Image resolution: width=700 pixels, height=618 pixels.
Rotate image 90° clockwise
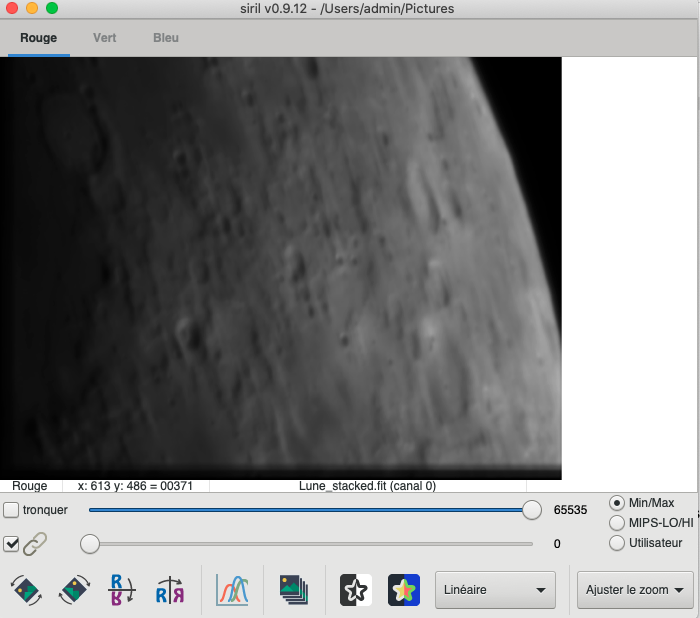tap(75, 590)
